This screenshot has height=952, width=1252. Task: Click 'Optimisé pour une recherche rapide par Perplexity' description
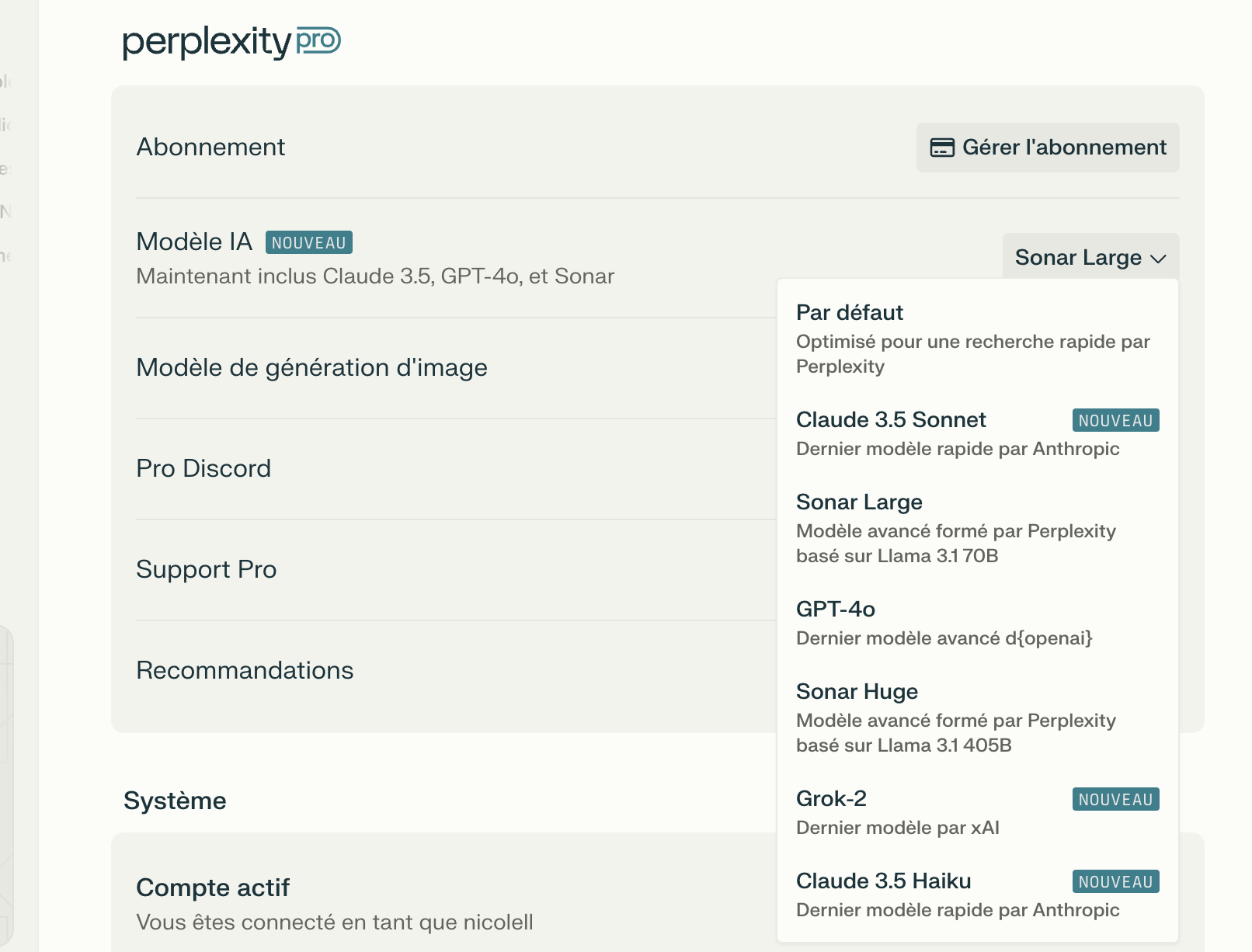tap(972, 354)
